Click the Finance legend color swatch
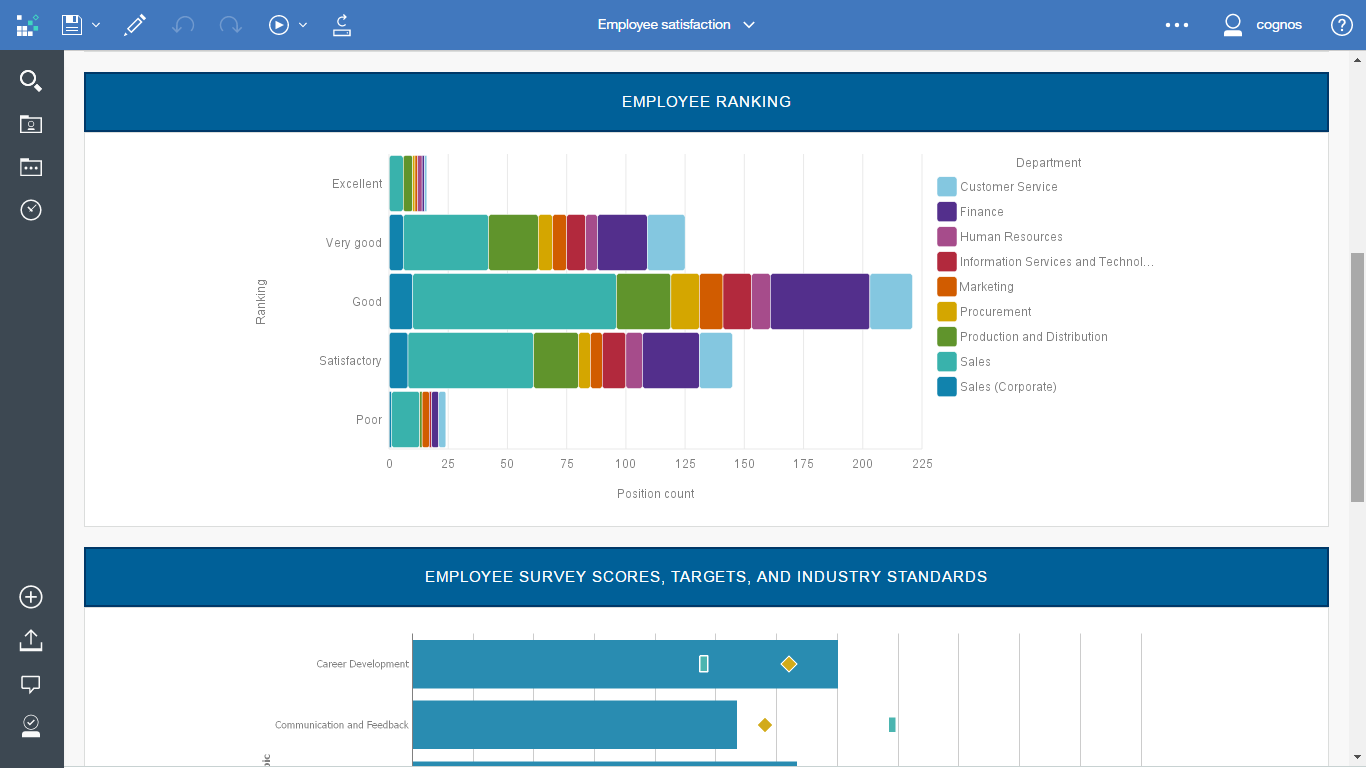This screenshot has width=1366, height=768. point(946,212)
